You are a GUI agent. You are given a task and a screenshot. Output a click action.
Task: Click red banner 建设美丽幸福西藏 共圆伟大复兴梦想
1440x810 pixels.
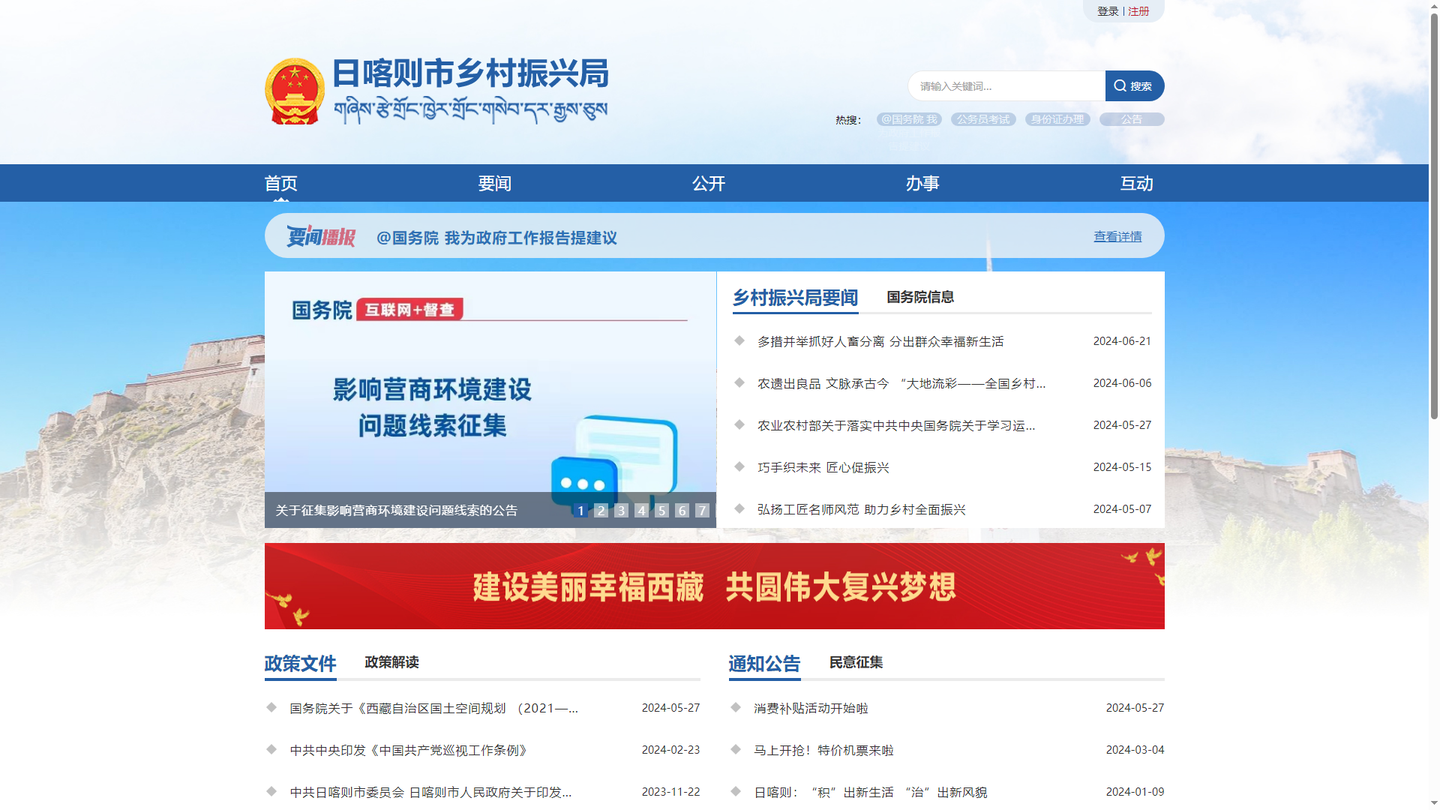[714, 586]
